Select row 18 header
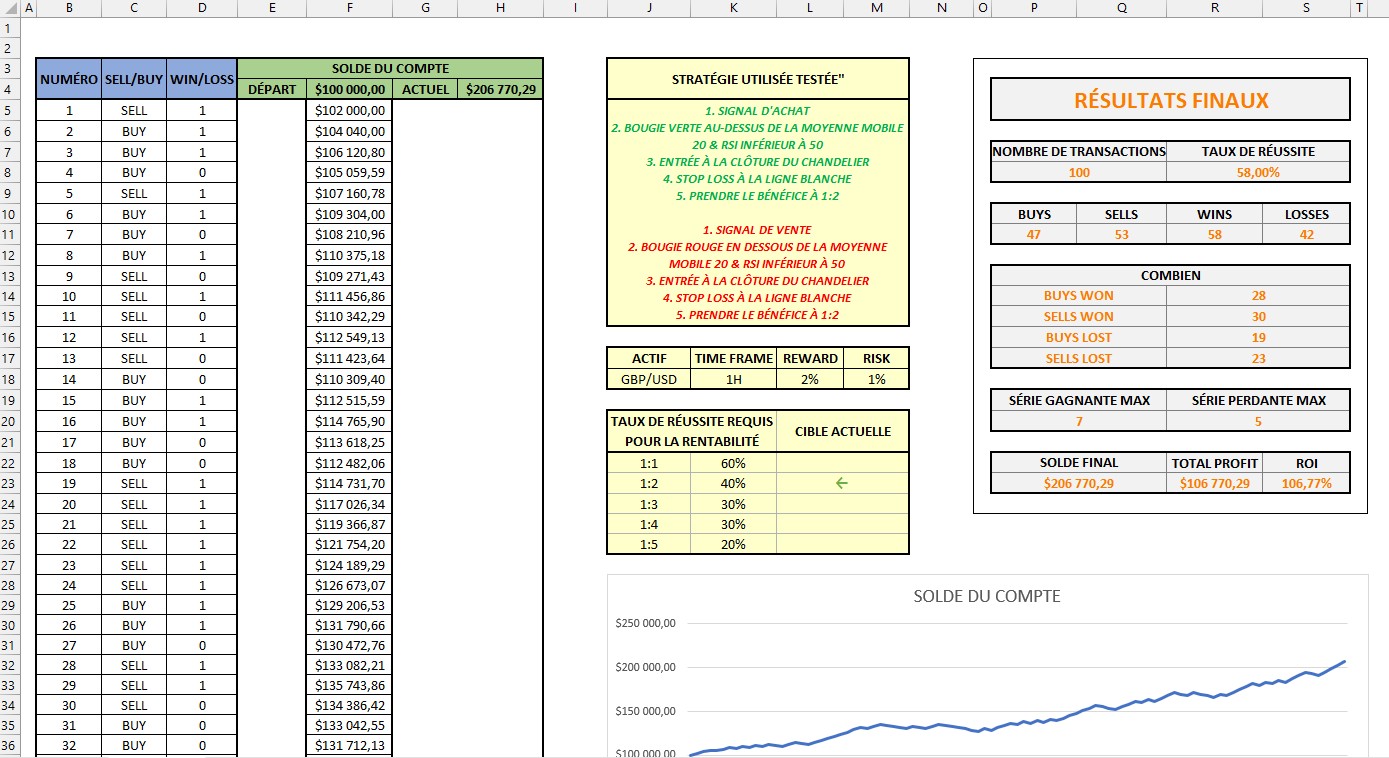Viewport: 1389px width, 758px height. coord(9,379)
